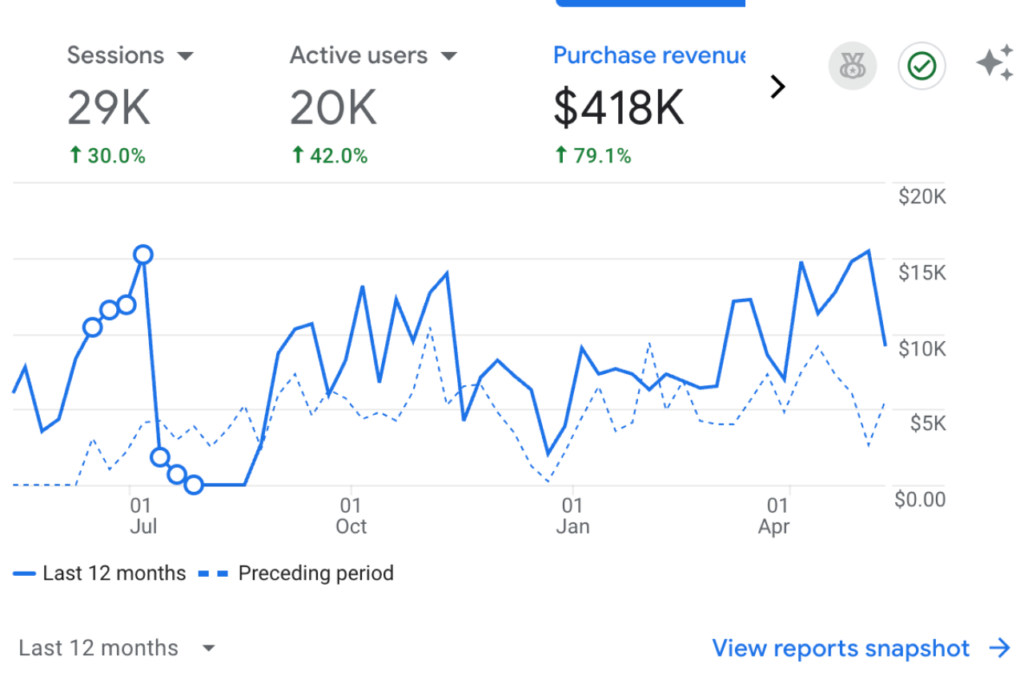
Task: Click the green checkmark data quality icon
Action: pyautogui.click(x=921, y=67)
